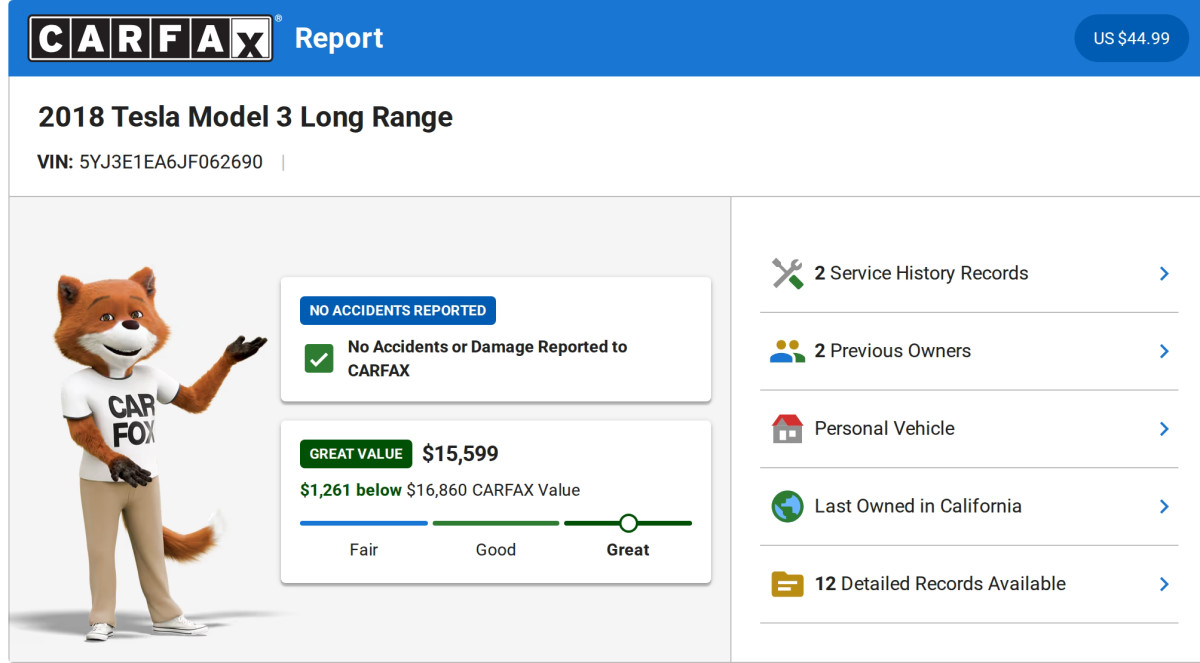The height and width of the screenshot is (663, 1200).
Task: Click the green Good slider segment
Action: [x=496, y=523]
